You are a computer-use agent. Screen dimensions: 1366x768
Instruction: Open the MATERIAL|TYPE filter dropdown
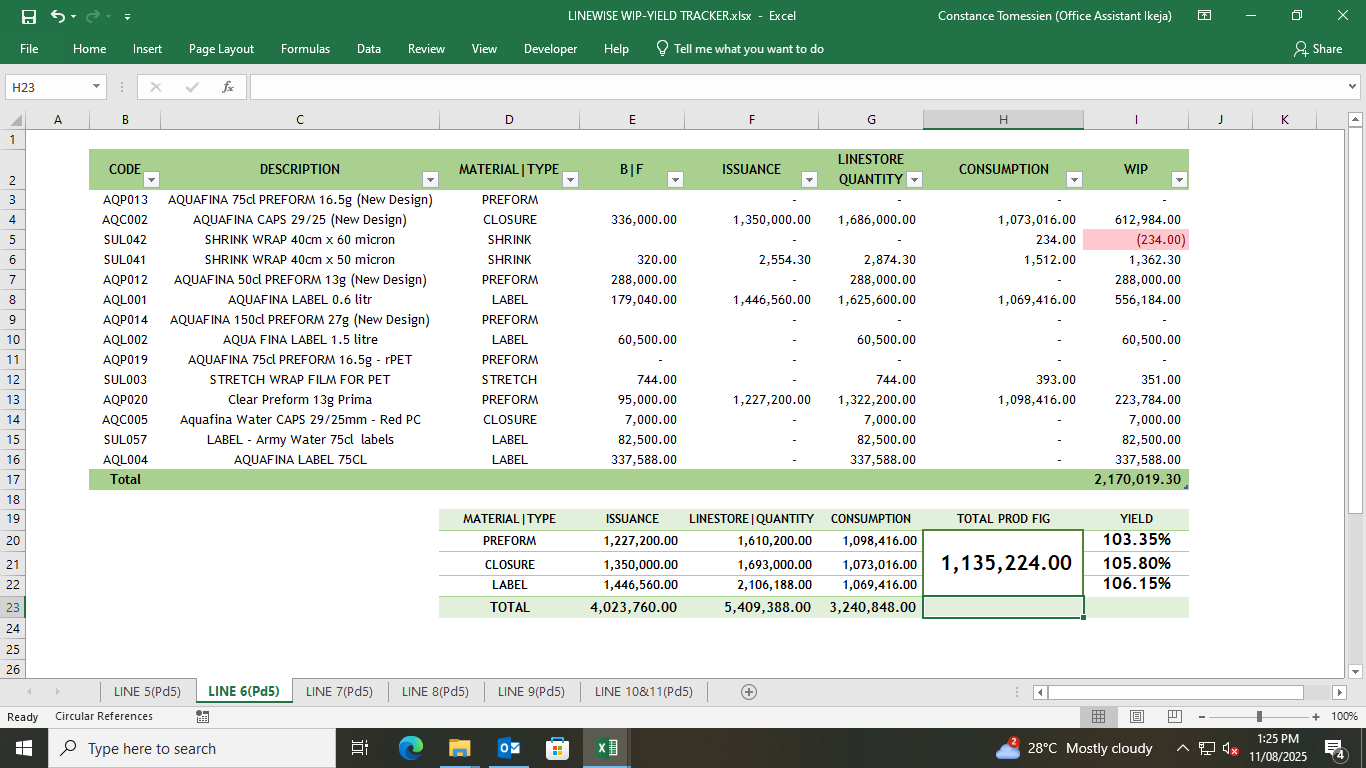(x=570, y=180)
